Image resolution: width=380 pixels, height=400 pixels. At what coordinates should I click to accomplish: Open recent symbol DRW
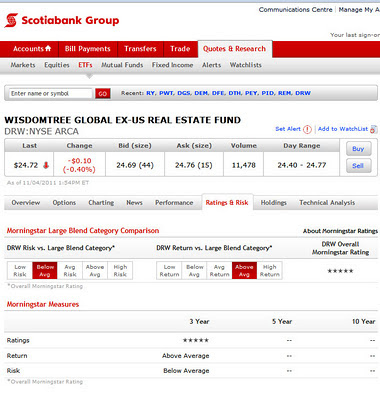coord(303,93)
